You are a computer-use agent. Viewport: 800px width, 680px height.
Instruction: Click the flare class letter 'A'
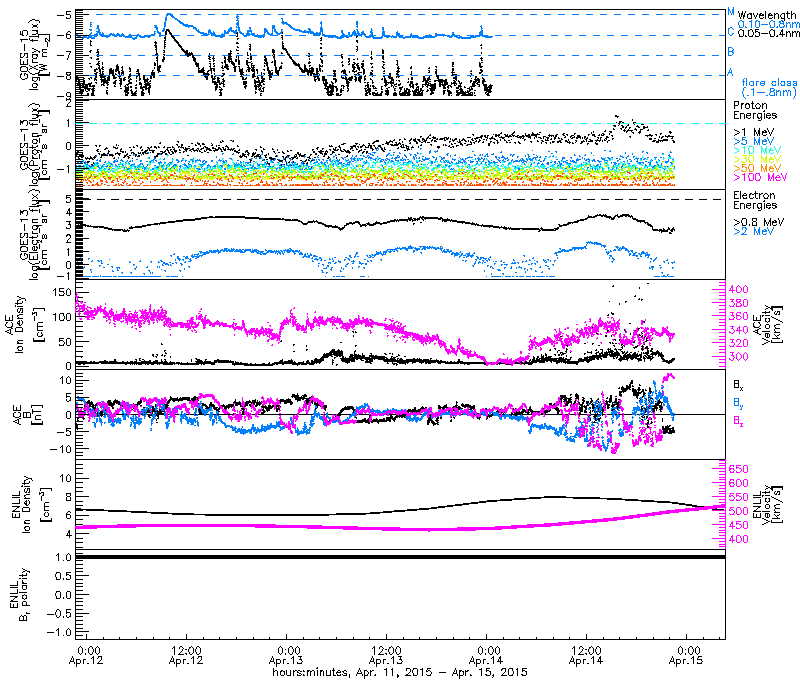pyautogui.click(x=730, y=72)
